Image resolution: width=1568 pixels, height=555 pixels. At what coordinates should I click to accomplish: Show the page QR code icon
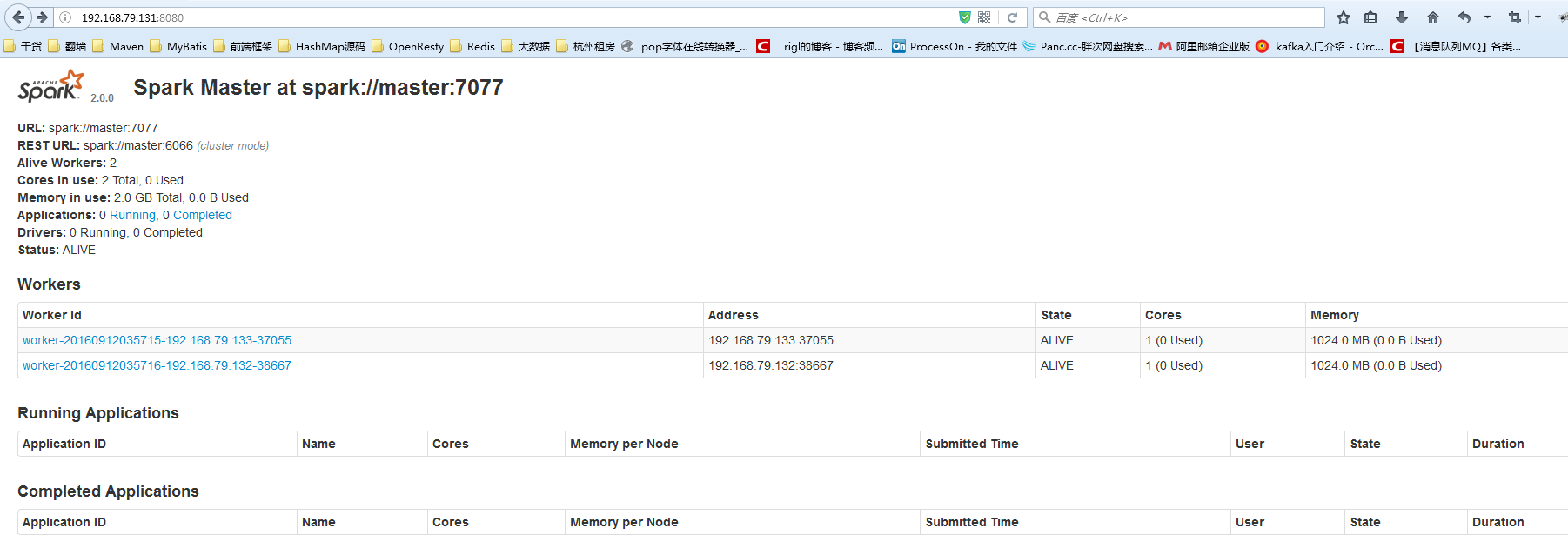click(x=984, y=17)
